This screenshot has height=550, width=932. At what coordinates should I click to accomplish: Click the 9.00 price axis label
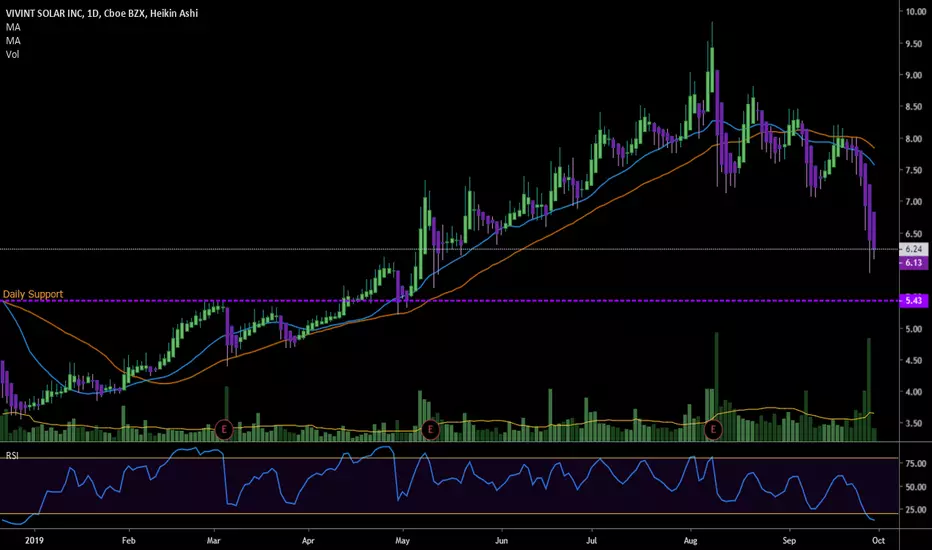pyautogui.click(x=914, y=75)
